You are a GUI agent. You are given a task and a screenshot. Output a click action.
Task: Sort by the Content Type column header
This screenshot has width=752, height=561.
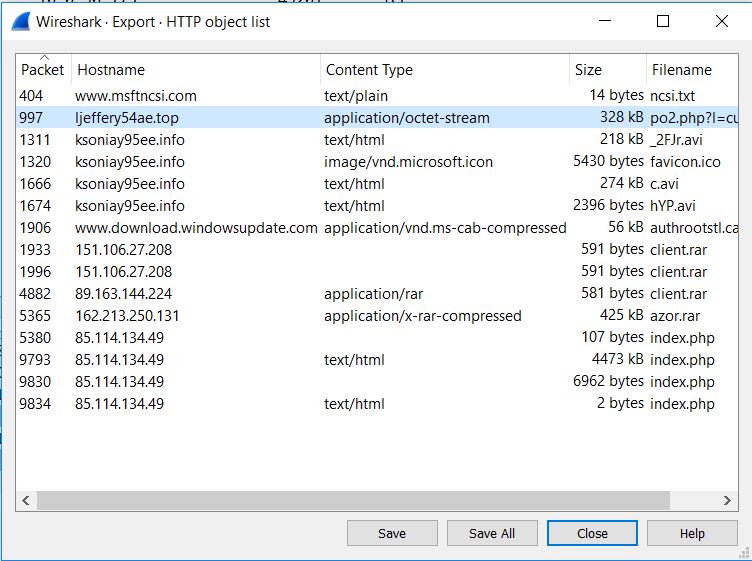click(x=445, y=70)
